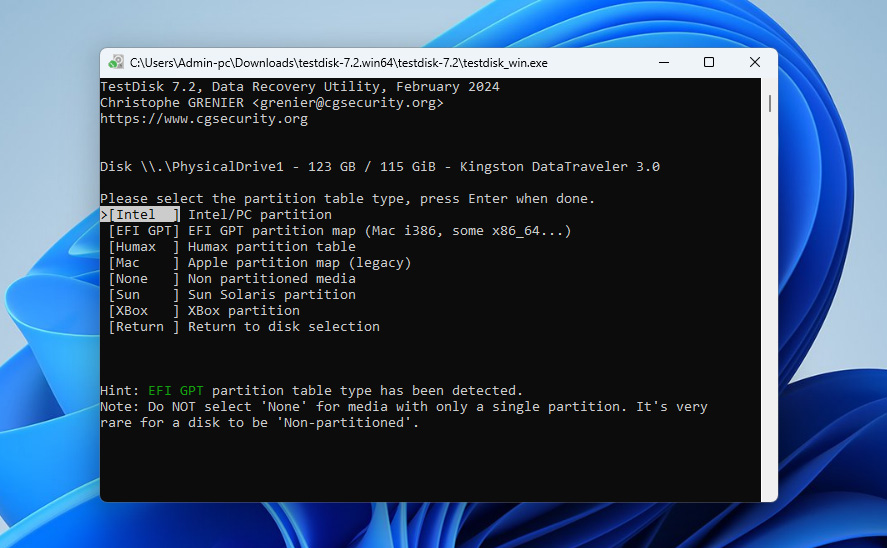The image size is (887, 548).
Task: Click the green EFI GPT hint text
Action: pyautogui.click(x=176, y=391)
